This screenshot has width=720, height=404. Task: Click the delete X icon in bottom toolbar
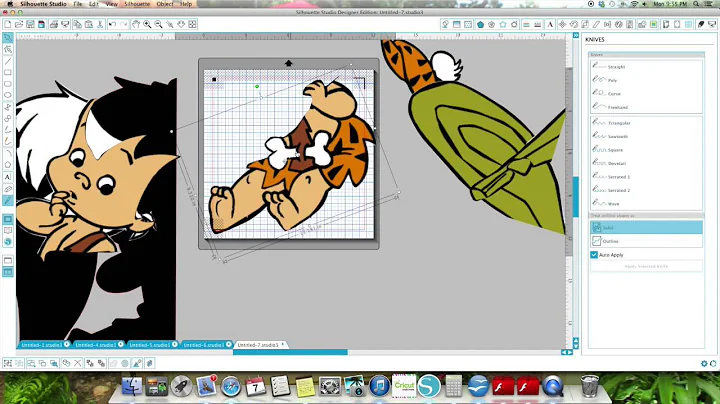click(78, 363)
